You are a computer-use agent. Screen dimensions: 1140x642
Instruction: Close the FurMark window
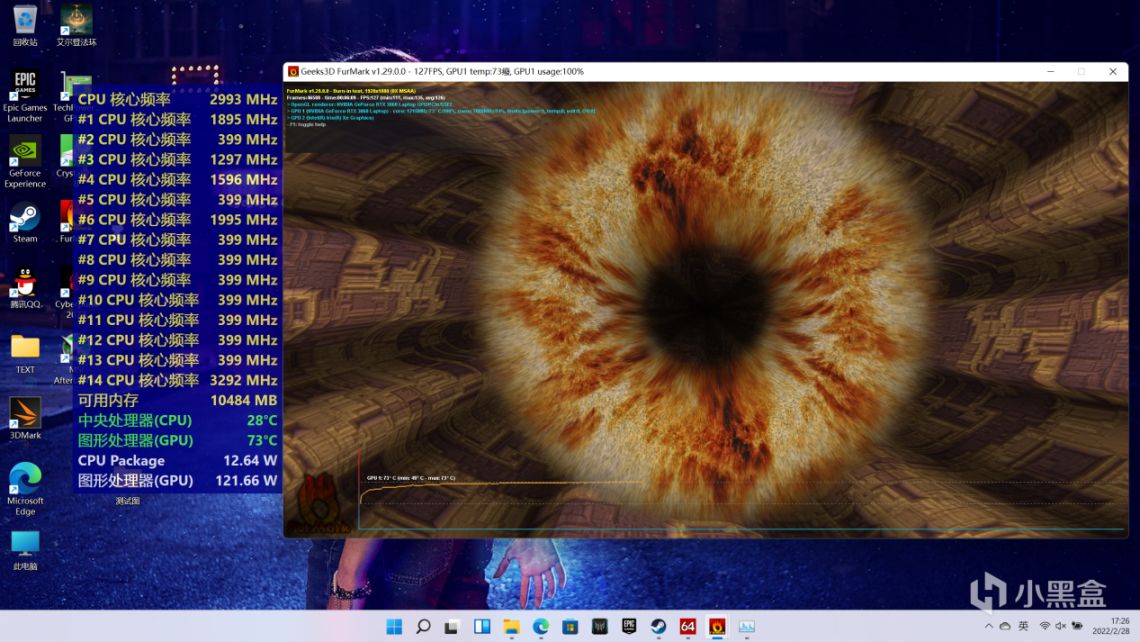[x=1113, y=71]
